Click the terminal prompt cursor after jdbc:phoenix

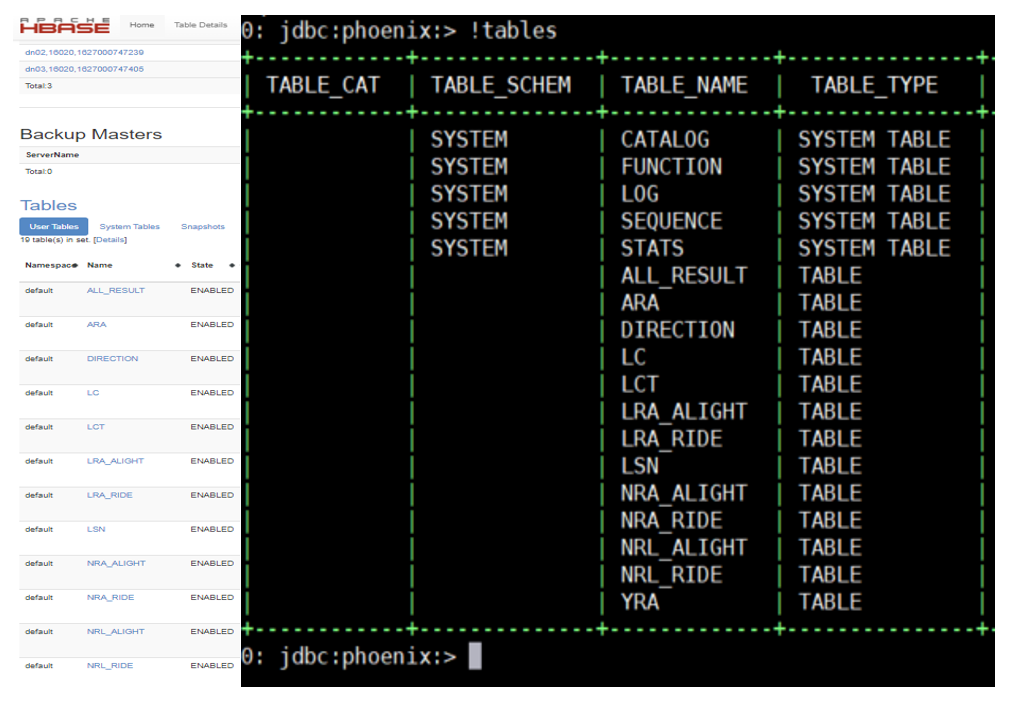point(470,659)
